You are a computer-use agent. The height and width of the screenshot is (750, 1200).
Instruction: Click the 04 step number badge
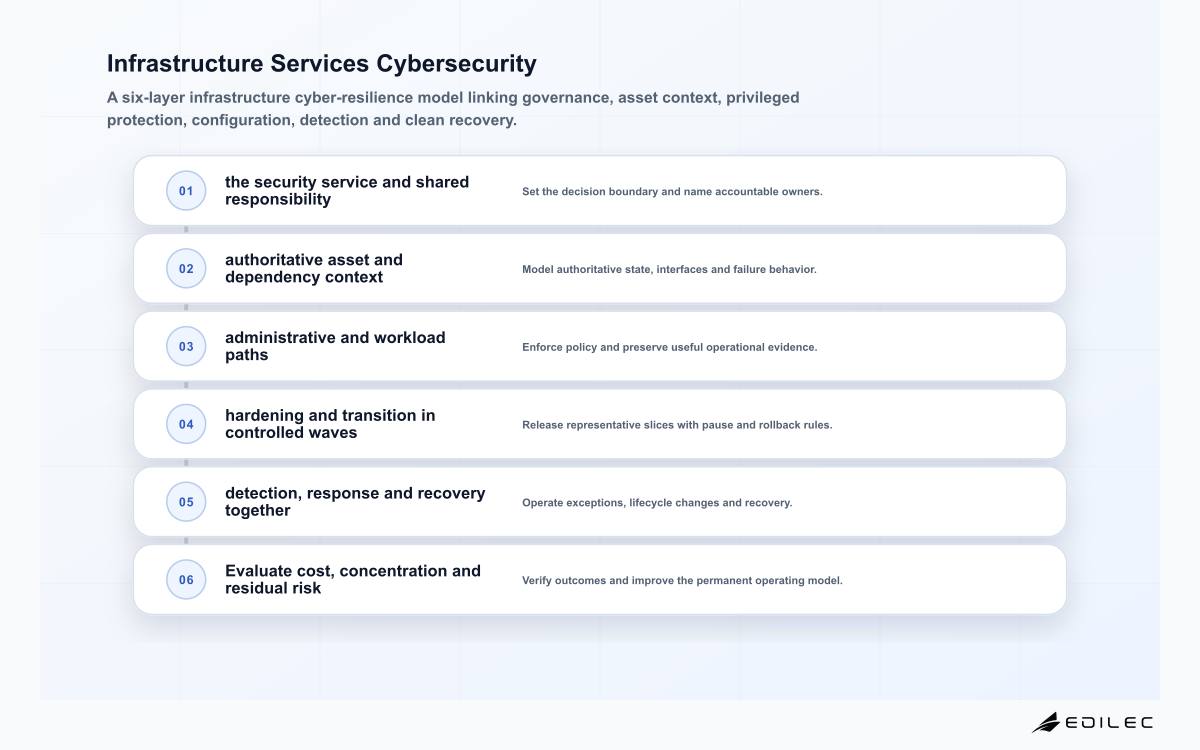point(186,424)
